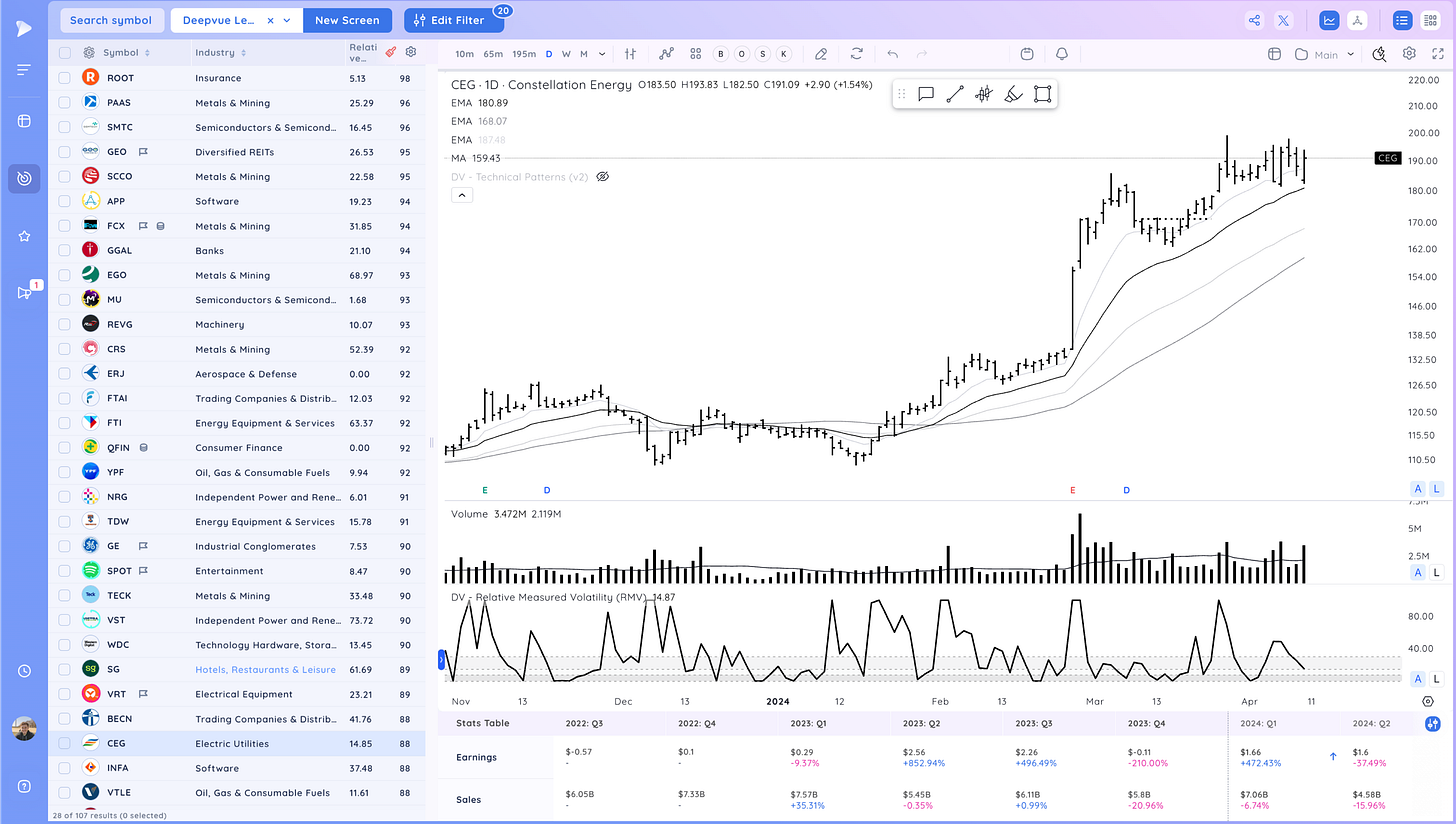Click the undo arrow in chart toolbar

point(893,54)
